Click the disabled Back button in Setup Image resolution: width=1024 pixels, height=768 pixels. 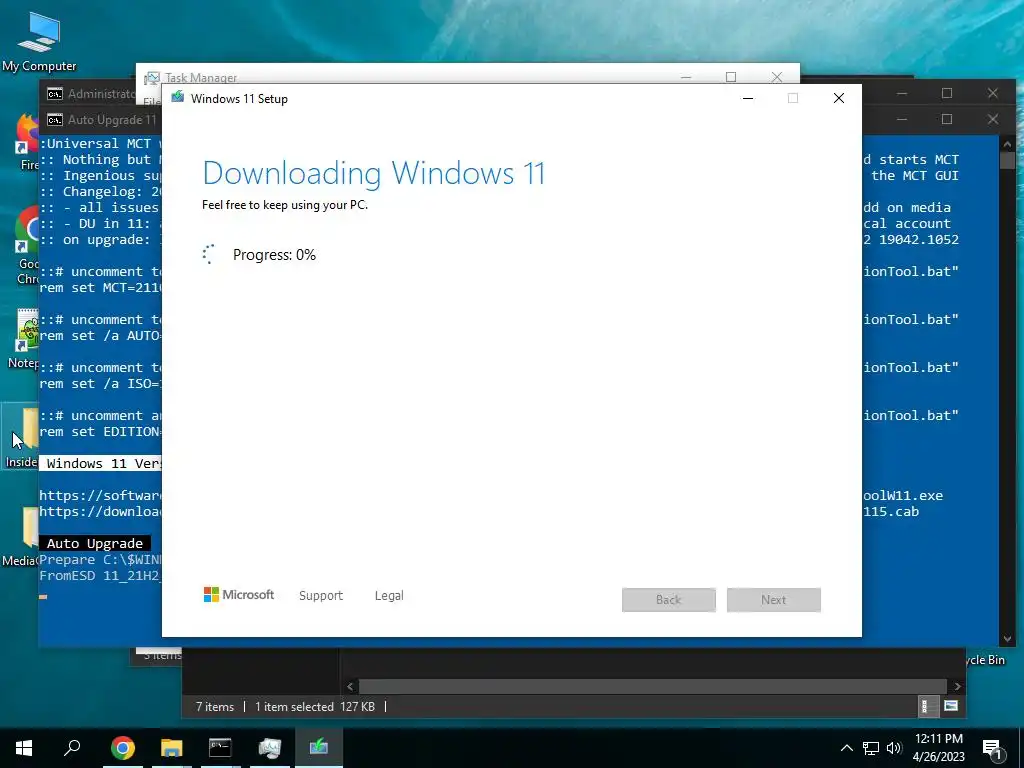click(x=669, y=600)
